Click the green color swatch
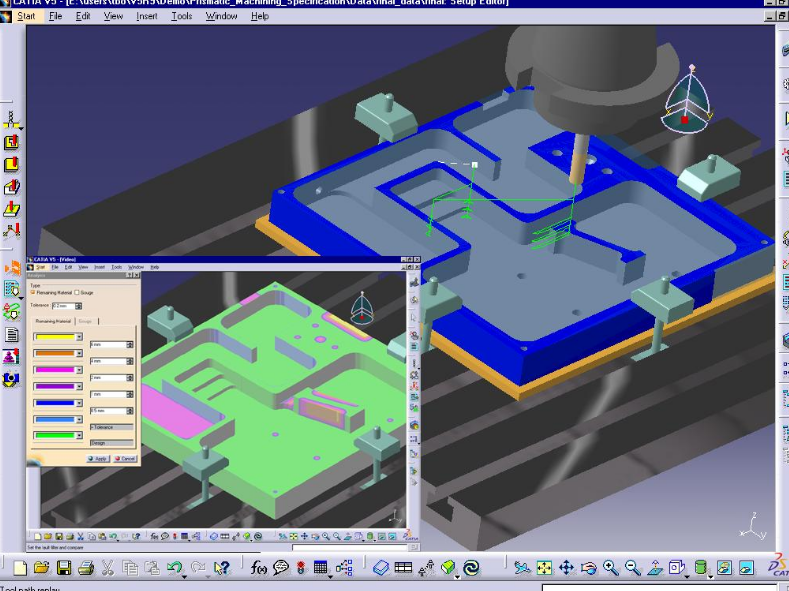This screenshot has width=789, height=591. 54,436
